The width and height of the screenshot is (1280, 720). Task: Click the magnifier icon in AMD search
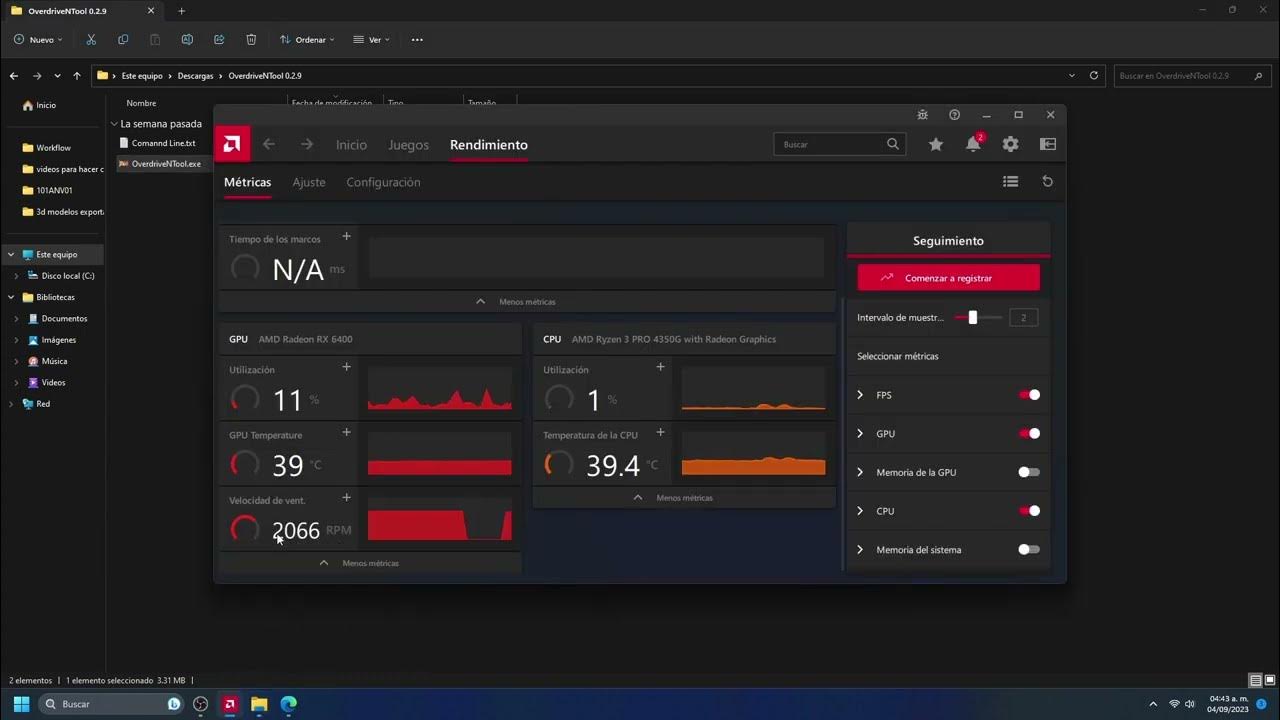coord(893,144)
